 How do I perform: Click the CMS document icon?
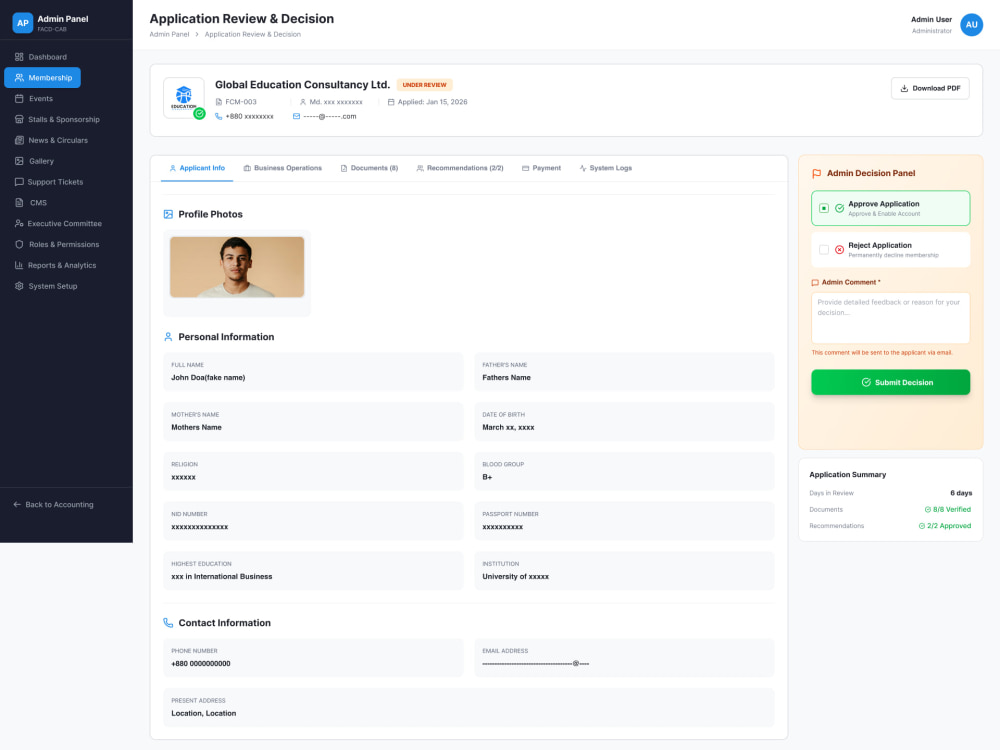click(x=19, y=203)
